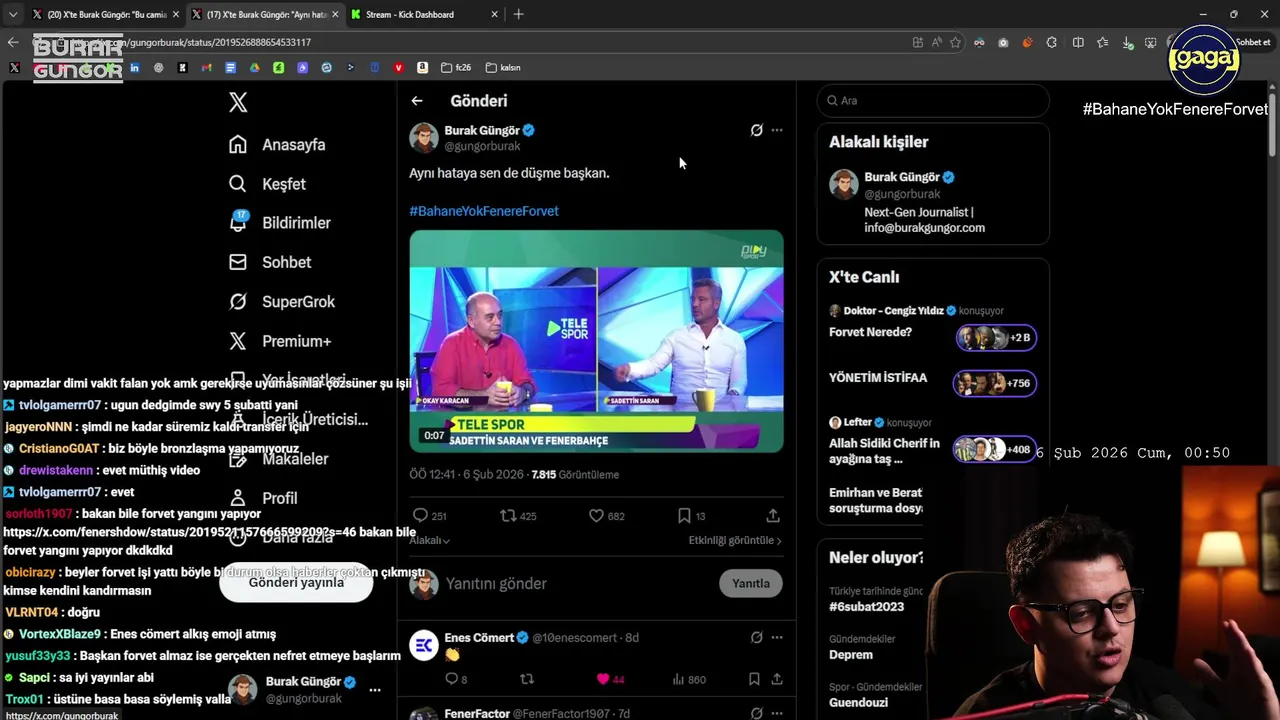Open Keşfet search page

(x=267, y=184)
